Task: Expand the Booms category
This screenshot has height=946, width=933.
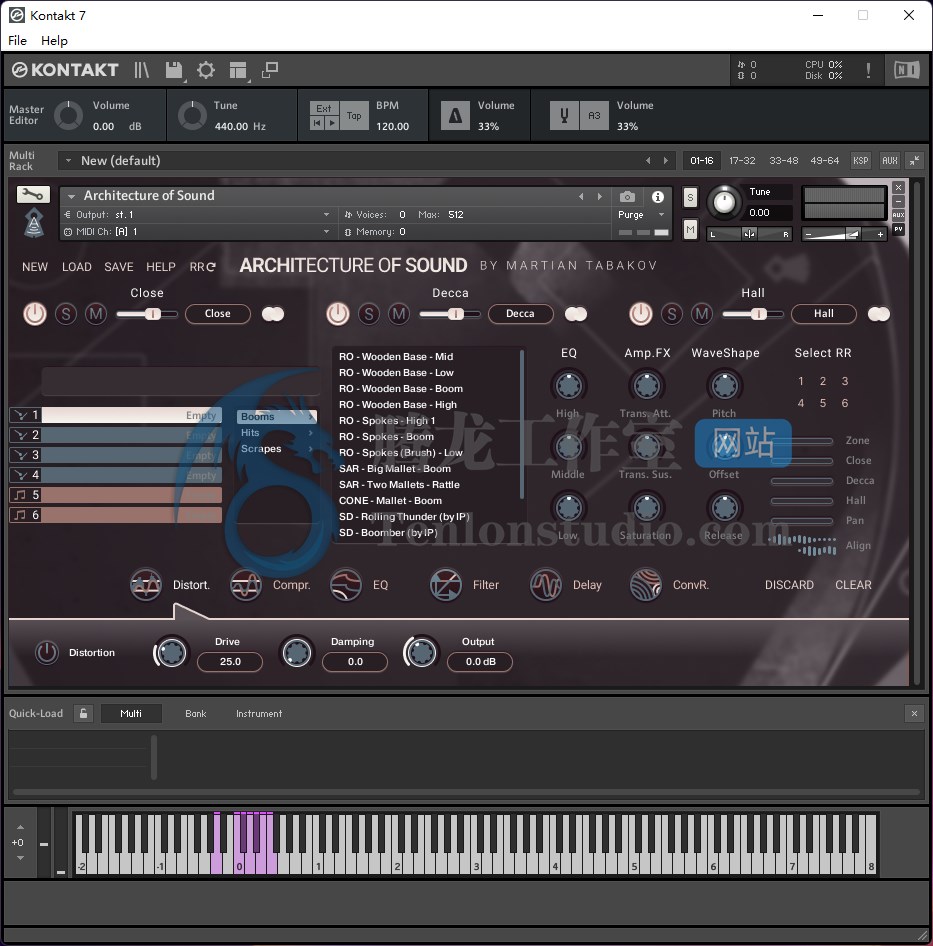Action: tap(277, 416)
